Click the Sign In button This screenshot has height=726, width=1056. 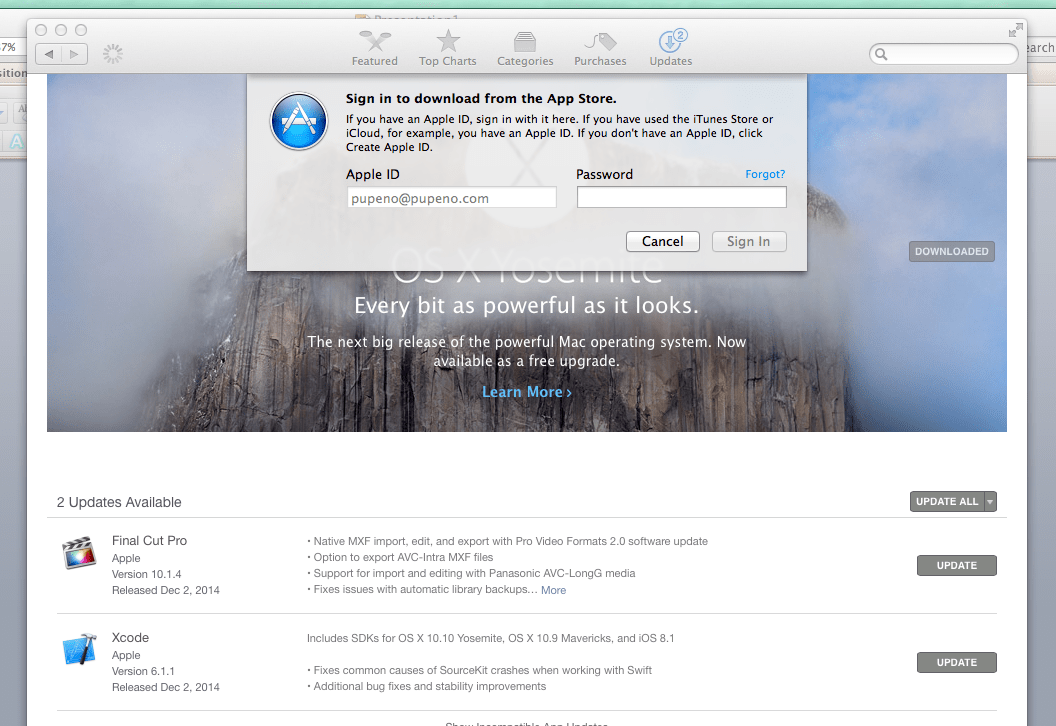click(x=748, y=241)
